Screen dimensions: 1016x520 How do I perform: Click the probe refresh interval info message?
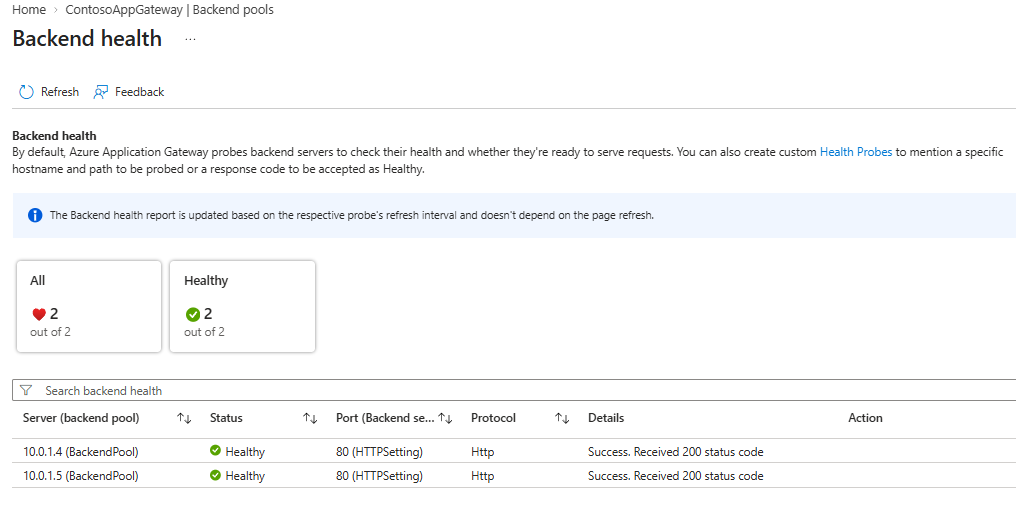coord(352,215)
